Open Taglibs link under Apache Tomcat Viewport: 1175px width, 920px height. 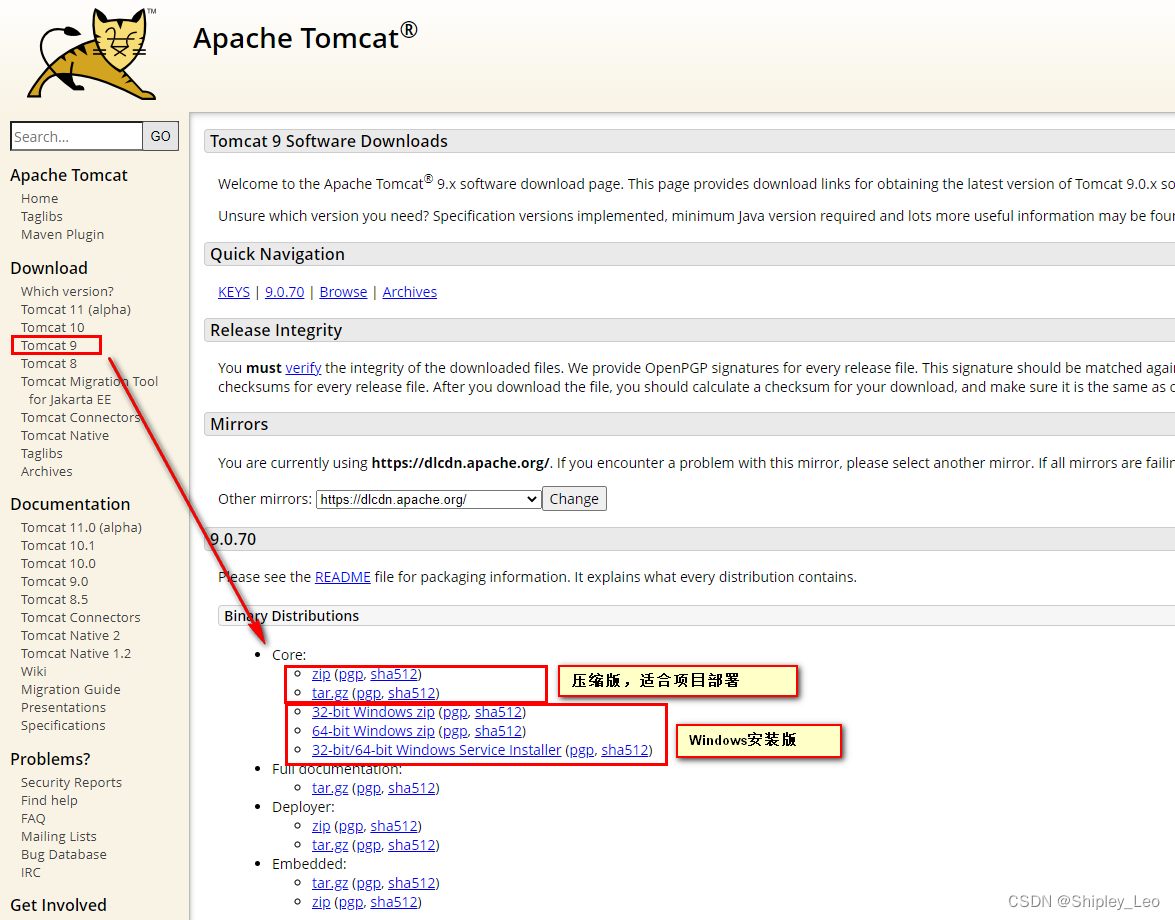pyautogui.click(x=42, y=217)
